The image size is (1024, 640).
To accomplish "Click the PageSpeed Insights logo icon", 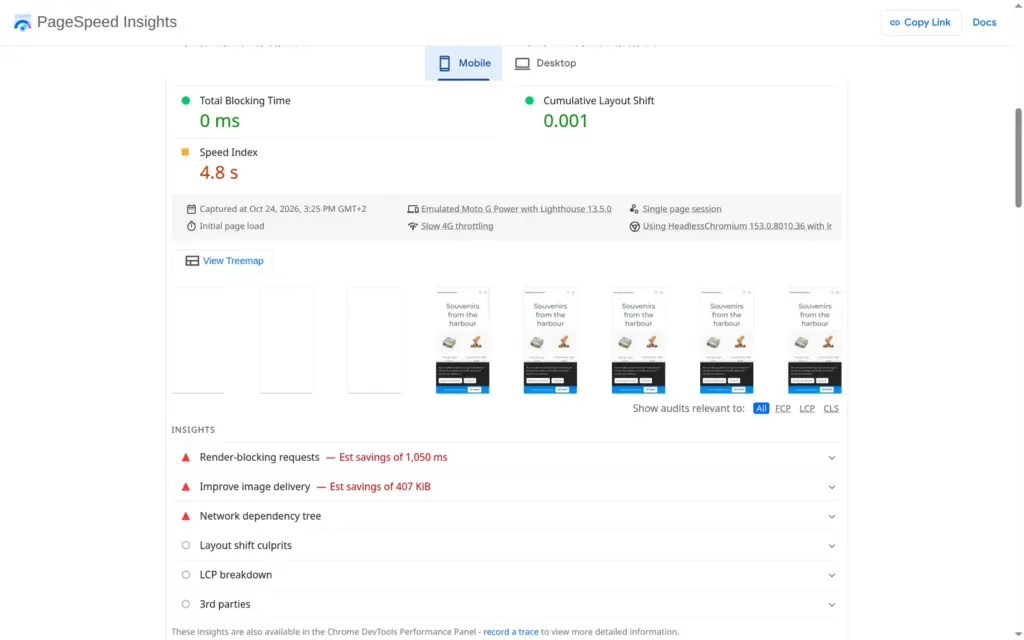I will pos(22,22).
